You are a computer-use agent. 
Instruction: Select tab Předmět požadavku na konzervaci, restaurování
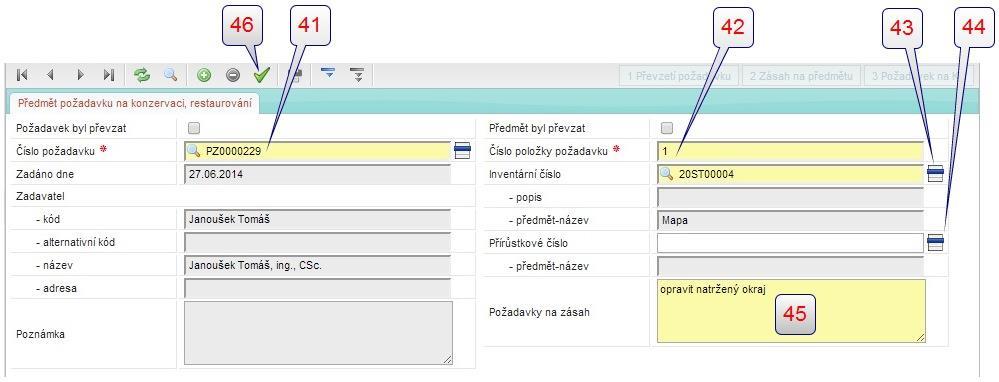click(x=135, y=103)
